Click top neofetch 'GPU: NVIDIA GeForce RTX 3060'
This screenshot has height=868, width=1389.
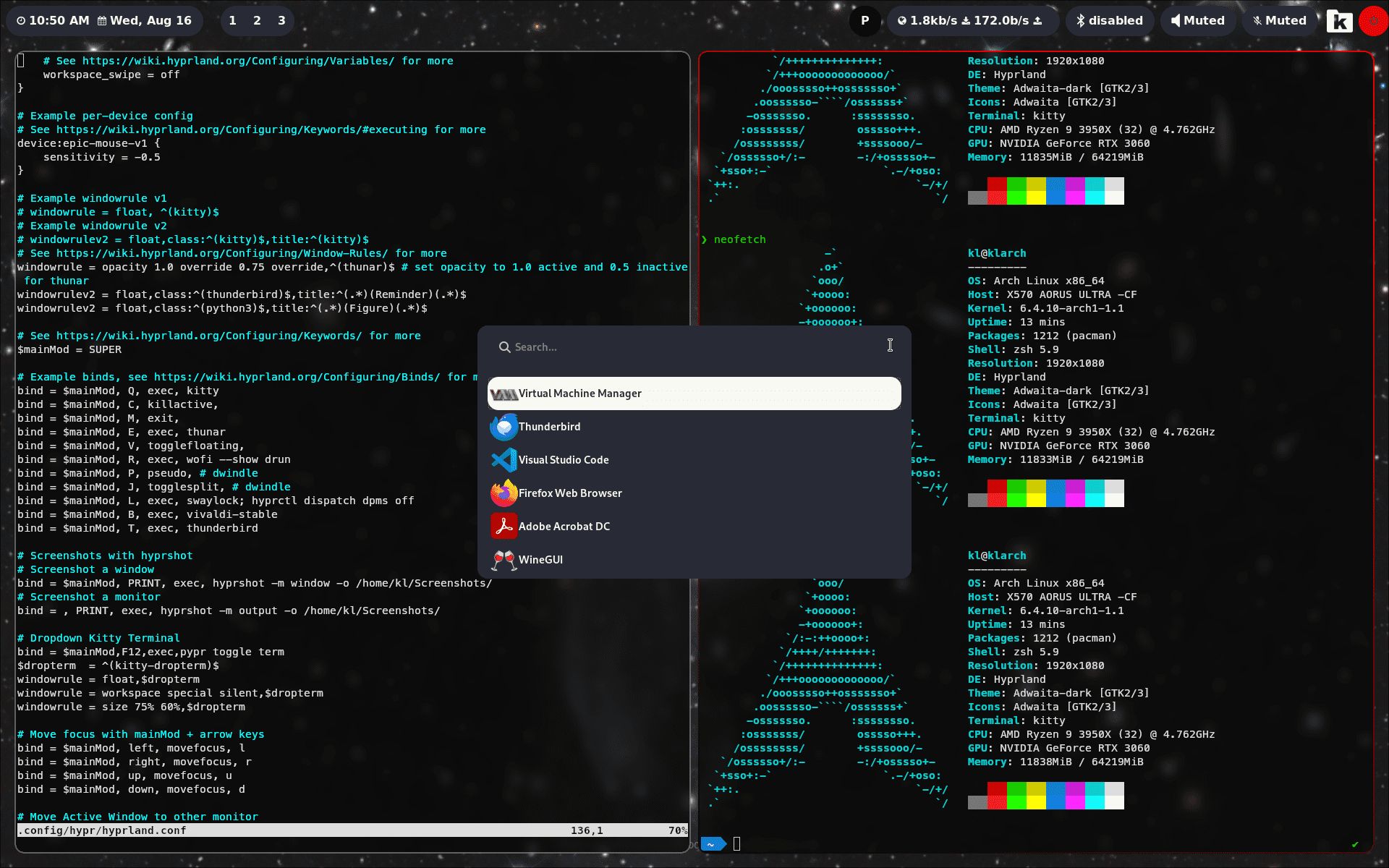(1058, 143)
